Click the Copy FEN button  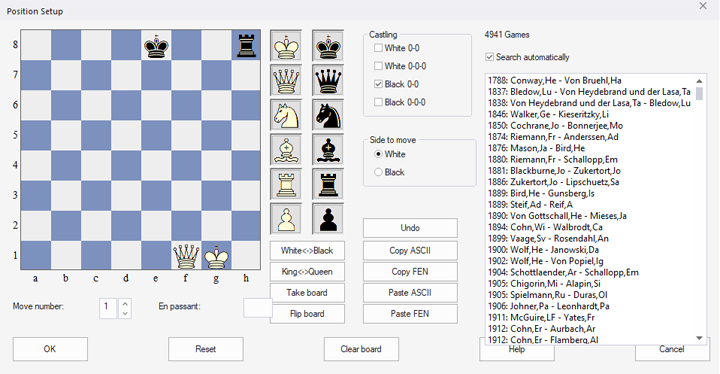point(410,272)
